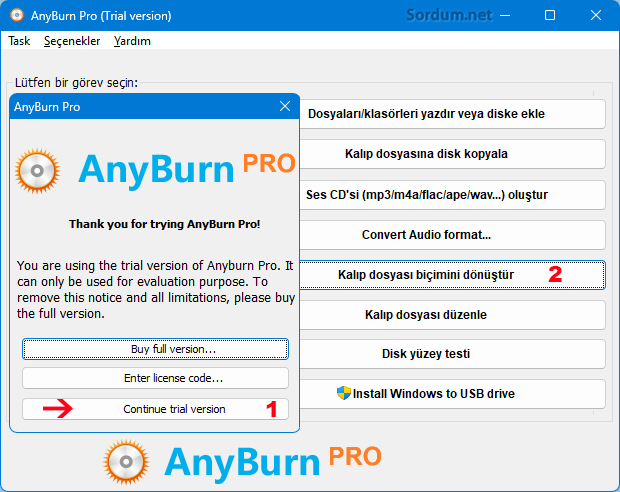Click the 'Lütfen bir görev seçin:' label
The height and width of the screenshot is (492, 620).
click(76, 83)
